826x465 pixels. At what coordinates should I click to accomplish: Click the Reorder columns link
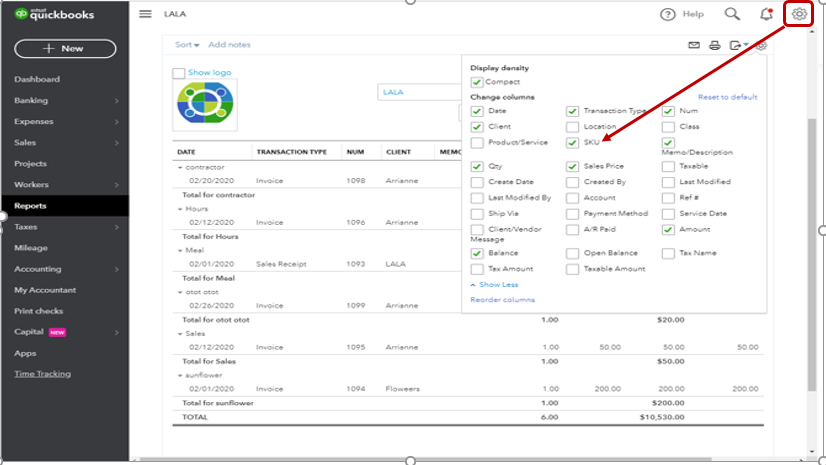tap(502, 300)
